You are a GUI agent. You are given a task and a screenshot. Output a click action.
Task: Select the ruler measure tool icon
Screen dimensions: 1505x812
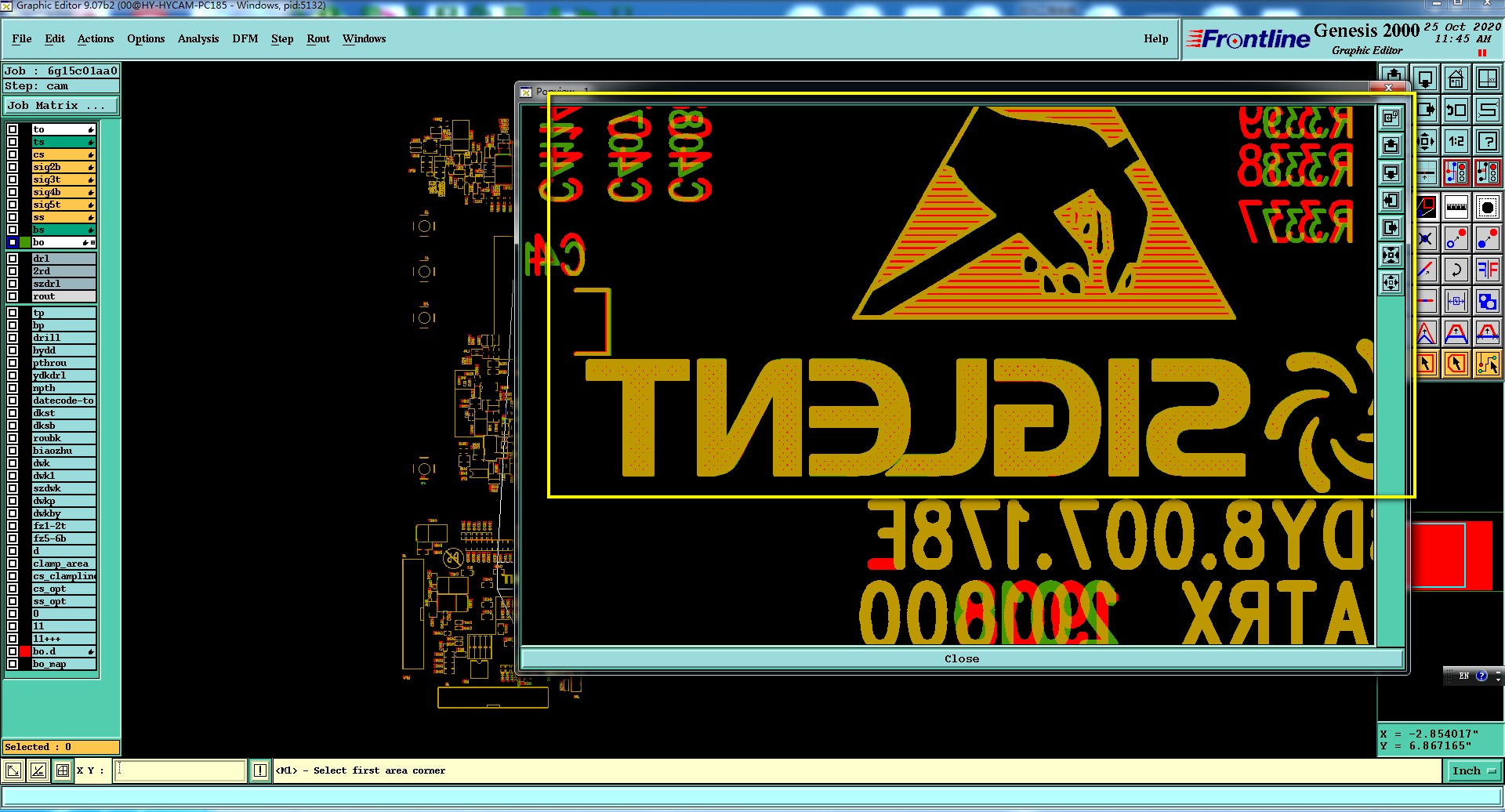[x=1456, y=208]
